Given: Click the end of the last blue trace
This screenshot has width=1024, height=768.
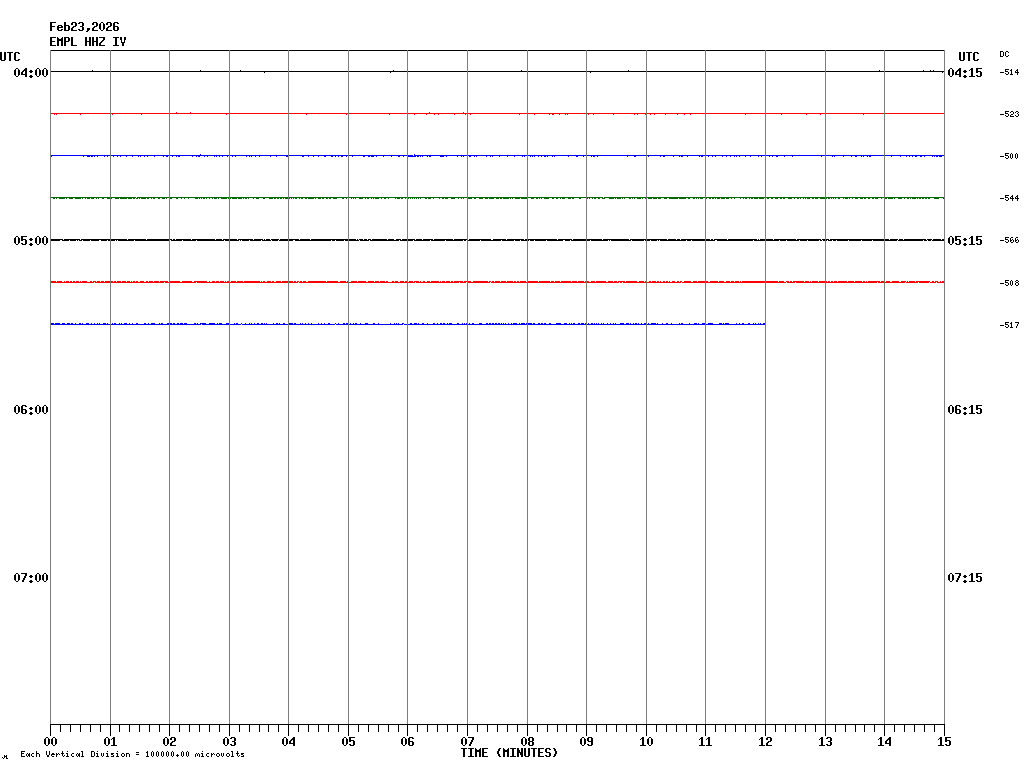Looking at the screenshot, I should tap(764, 324).
